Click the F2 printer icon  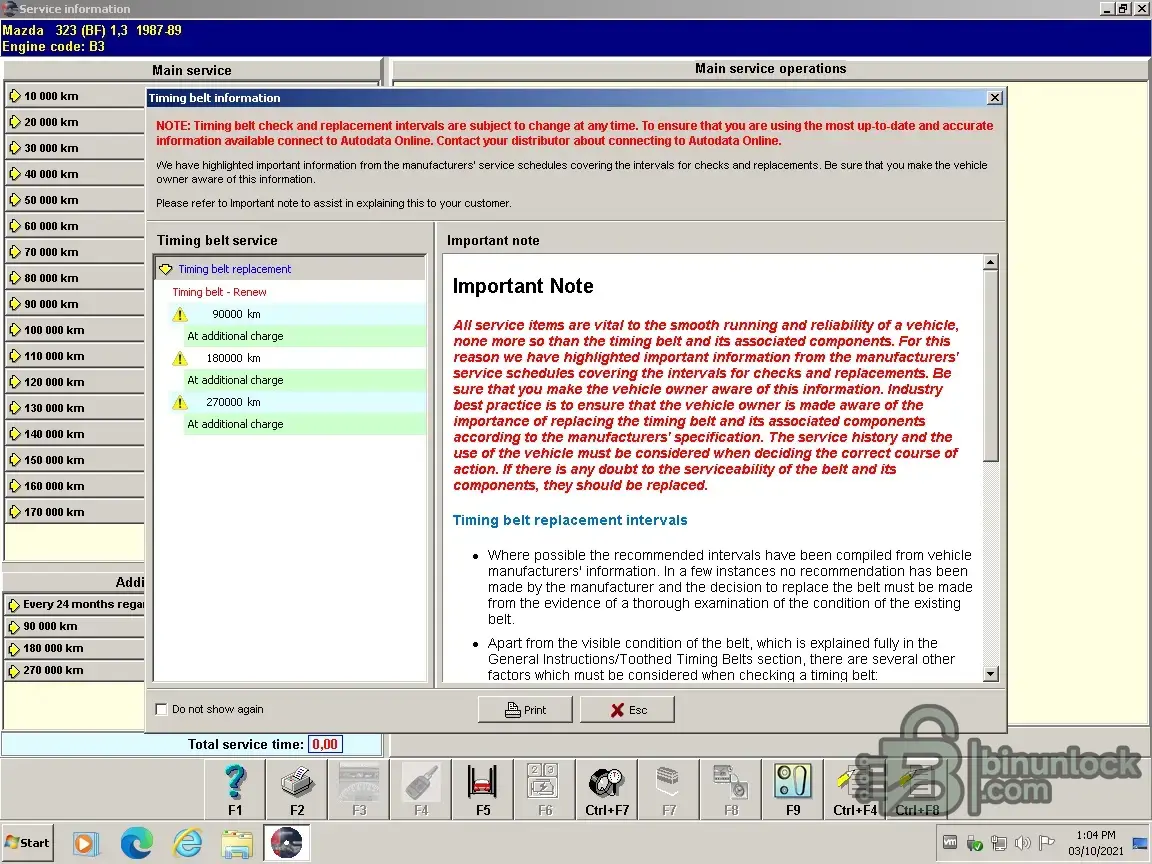point(298,782)
